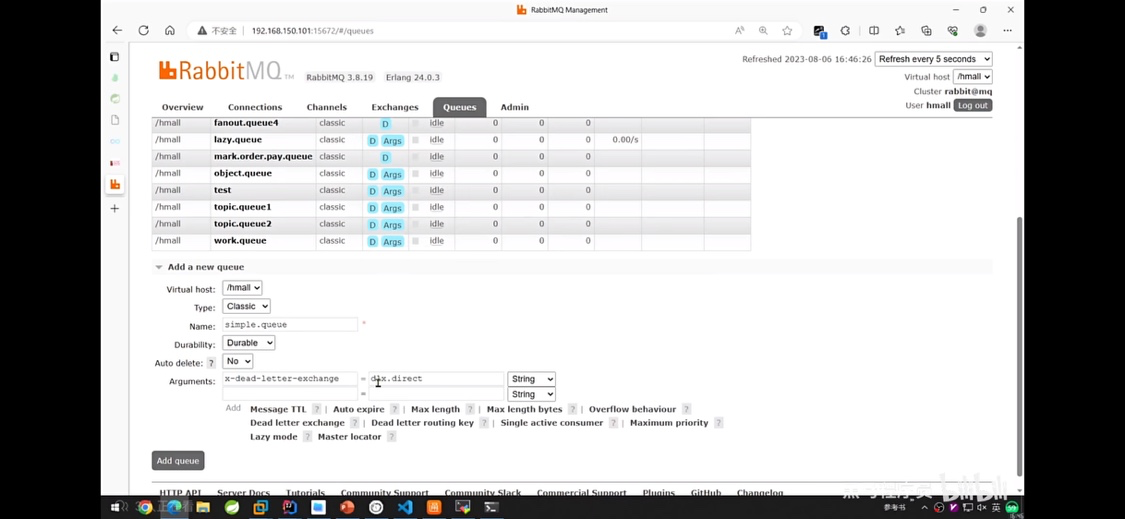Open the Refresh every 5 seconds dropdown
1125x519 pixels.
(x=933, y=59)
